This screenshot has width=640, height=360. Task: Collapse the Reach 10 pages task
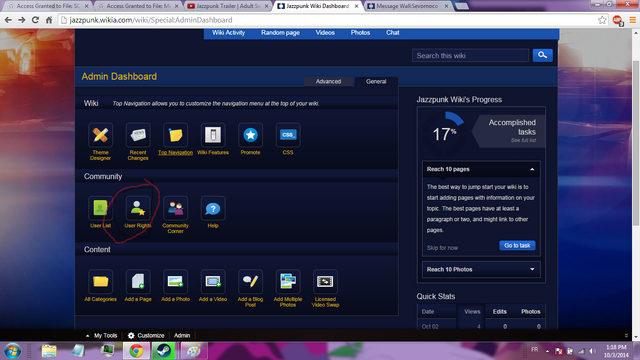(x=532, y=169)
